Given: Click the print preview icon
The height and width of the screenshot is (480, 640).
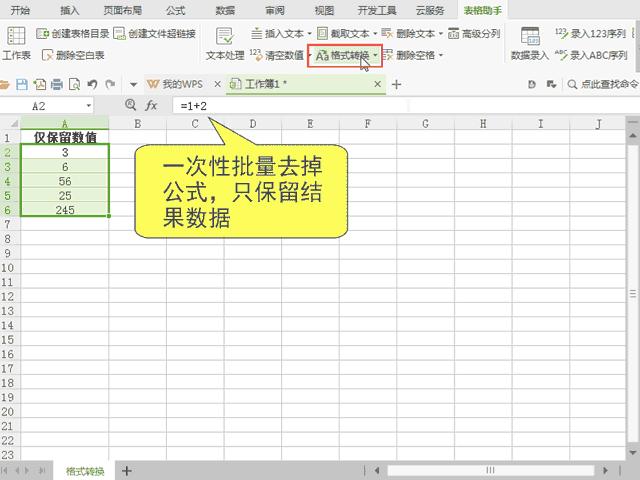Looking at the screenshot, I should click(x=74, y=84).
